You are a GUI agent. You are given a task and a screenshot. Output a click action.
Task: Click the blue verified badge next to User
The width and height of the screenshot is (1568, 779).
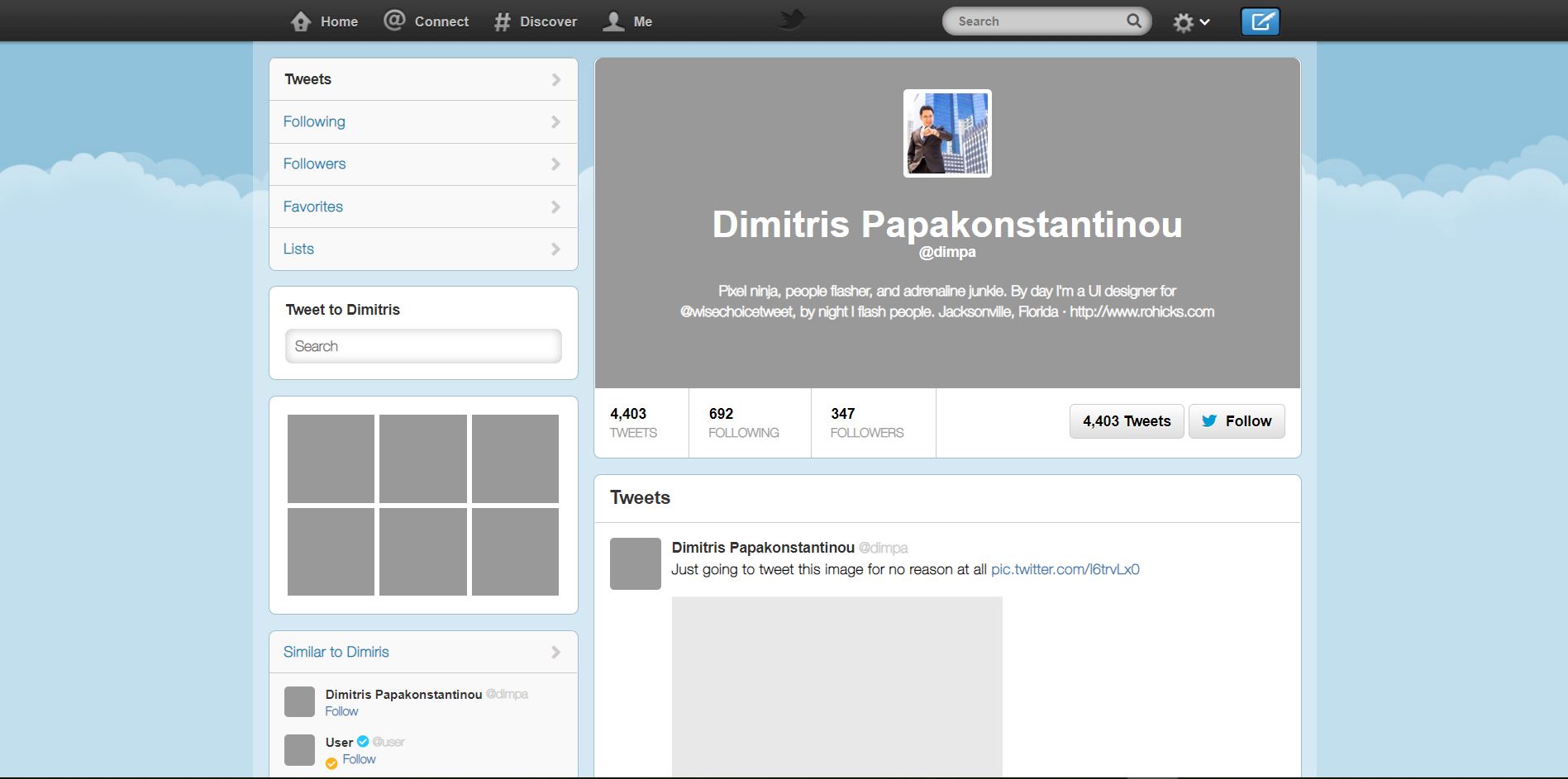[363, 742]
